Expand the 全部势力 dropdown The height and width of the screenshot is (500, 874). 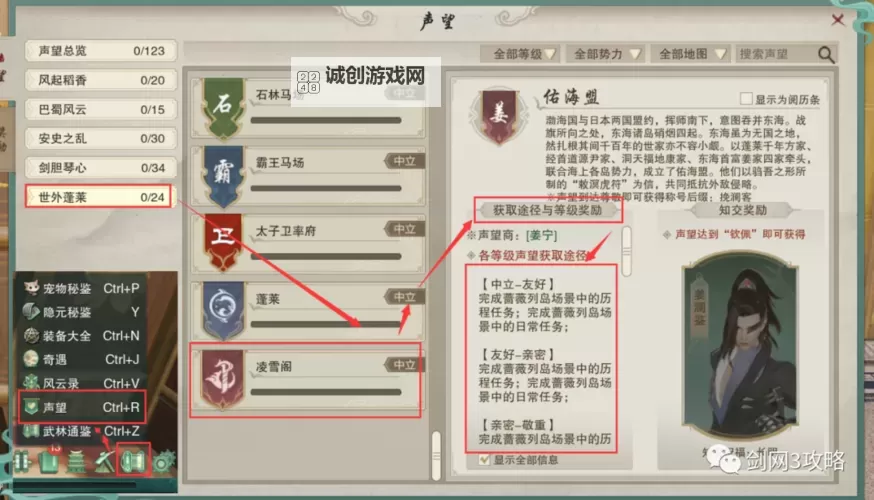(x=605, y=54)
